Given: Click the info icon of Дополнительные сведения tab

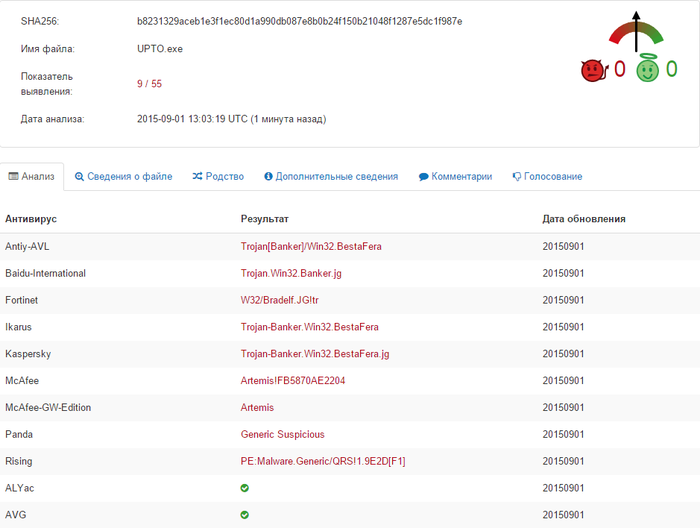Looking at the screenshot, I should click(x=268, y=176).
